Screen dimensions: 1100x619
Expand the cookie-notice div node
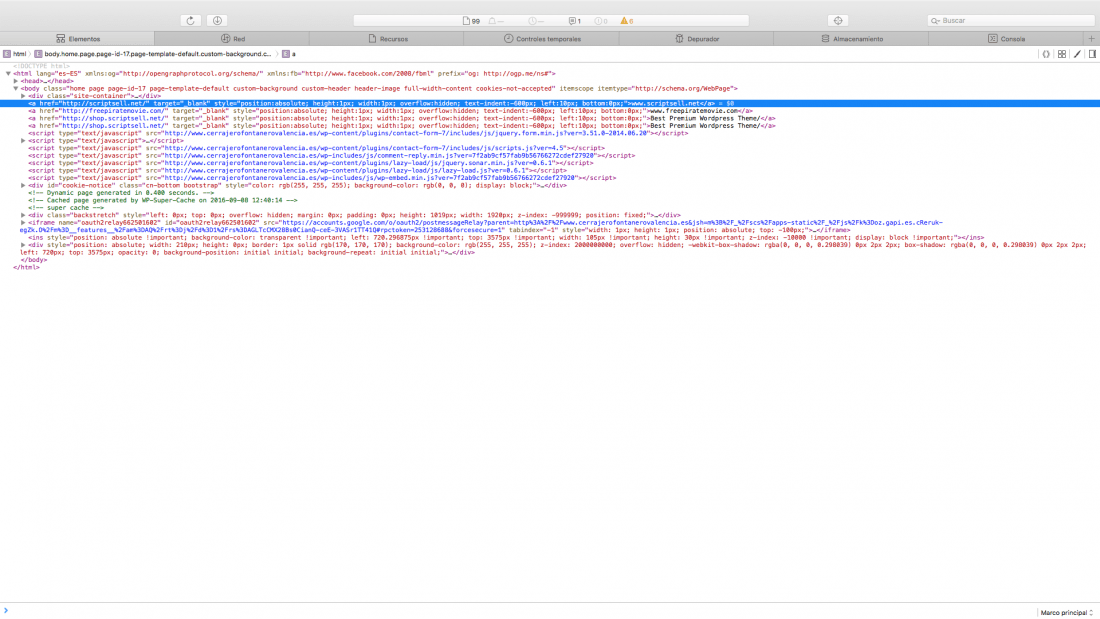click(x=23, y=186)
